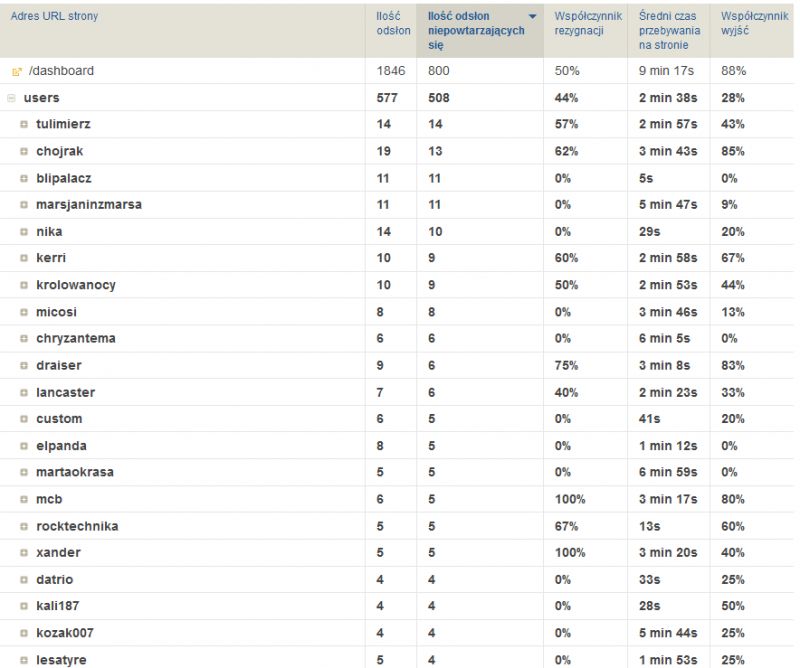Expand the nika row
Viewport: 800px width, 668px height.
tap(24, 232)
